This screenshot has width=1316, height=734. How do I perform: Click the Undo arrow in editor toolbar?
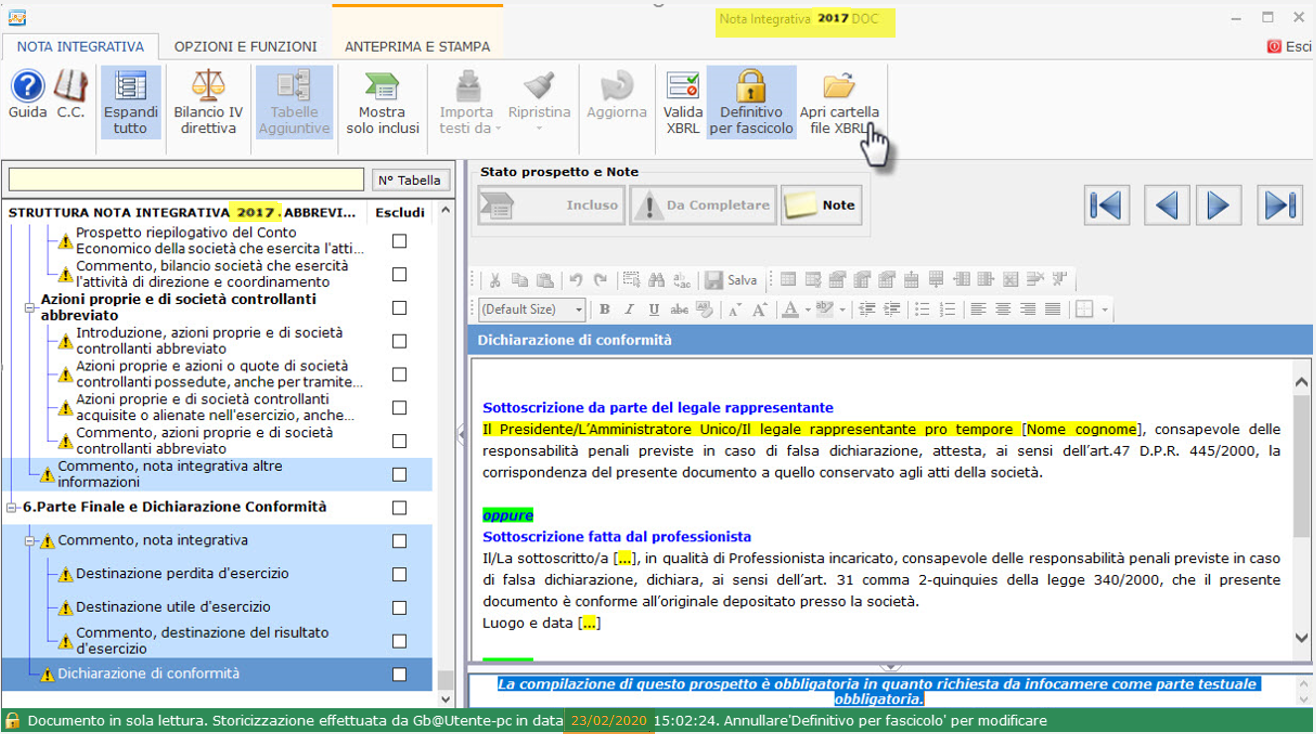point(576,280)
